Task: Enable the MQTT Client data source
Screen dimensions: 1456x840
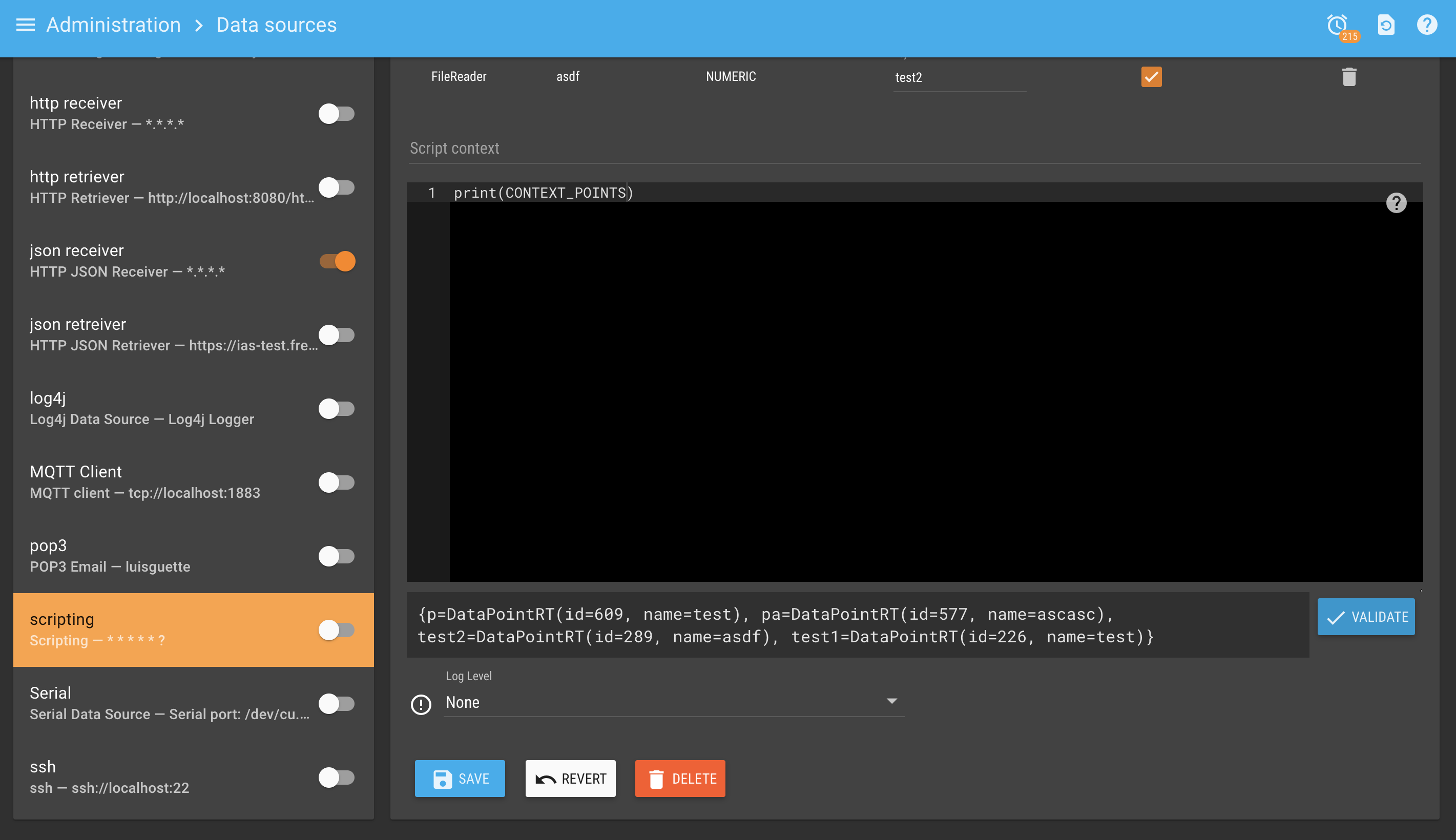Action: [337, 483]
